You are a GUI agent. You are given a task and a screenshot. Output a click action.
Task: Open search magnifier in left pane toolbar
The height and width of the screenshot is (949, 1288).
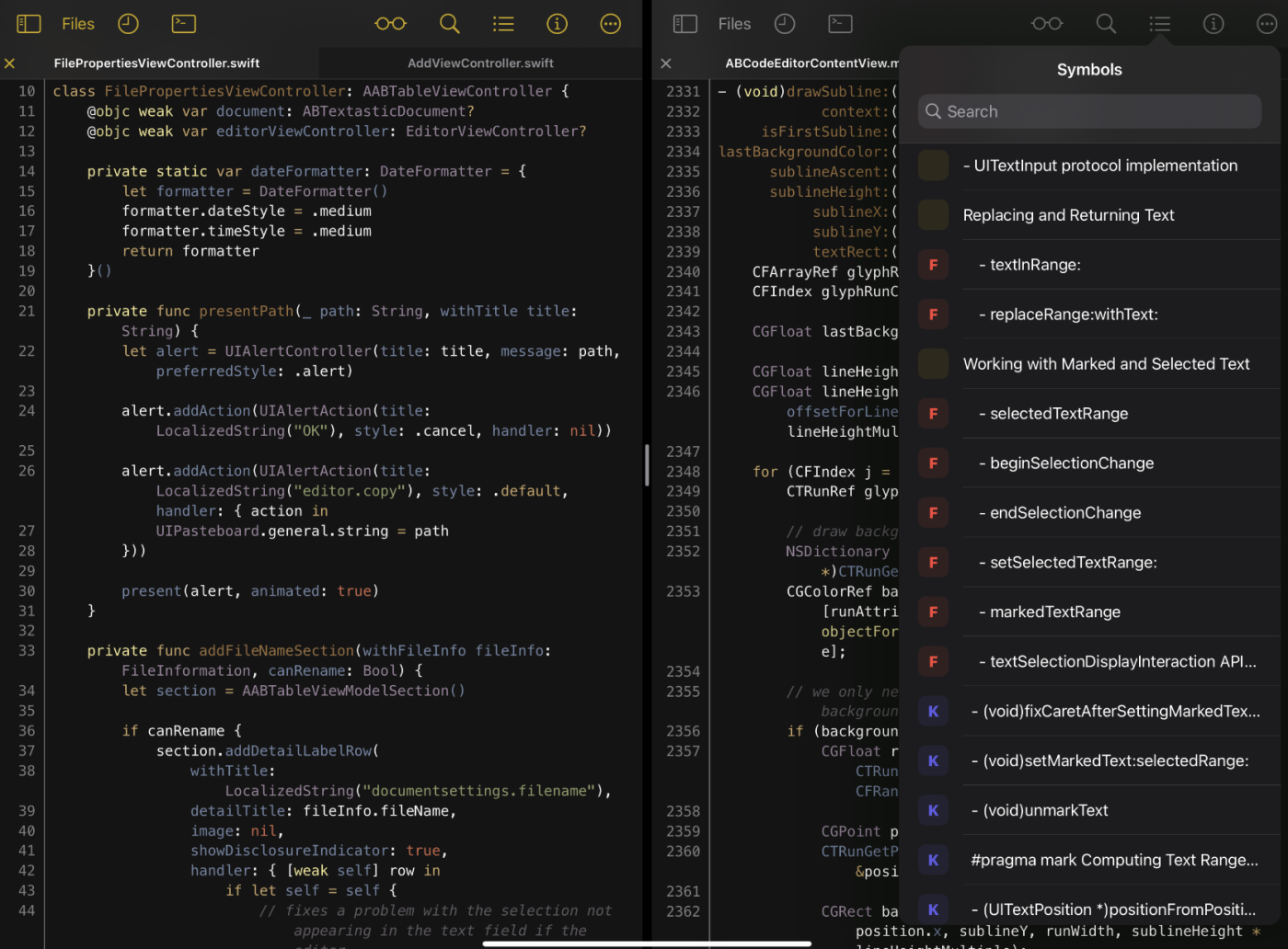click(449, 24)
